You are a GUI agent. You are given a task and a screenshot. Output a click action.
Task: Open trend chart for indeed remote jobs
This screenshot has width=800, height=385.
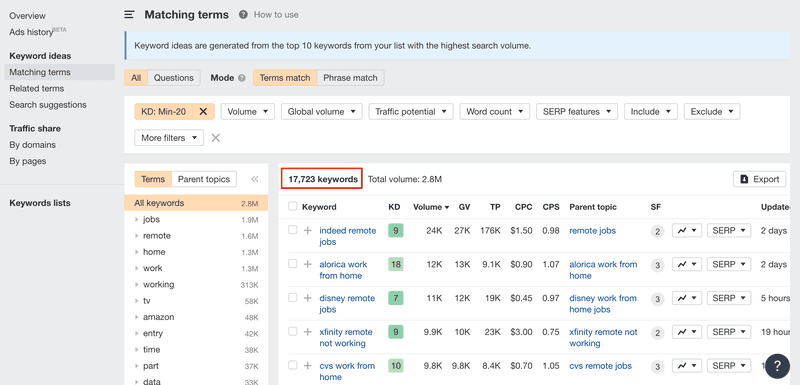(x=687, y=230)
